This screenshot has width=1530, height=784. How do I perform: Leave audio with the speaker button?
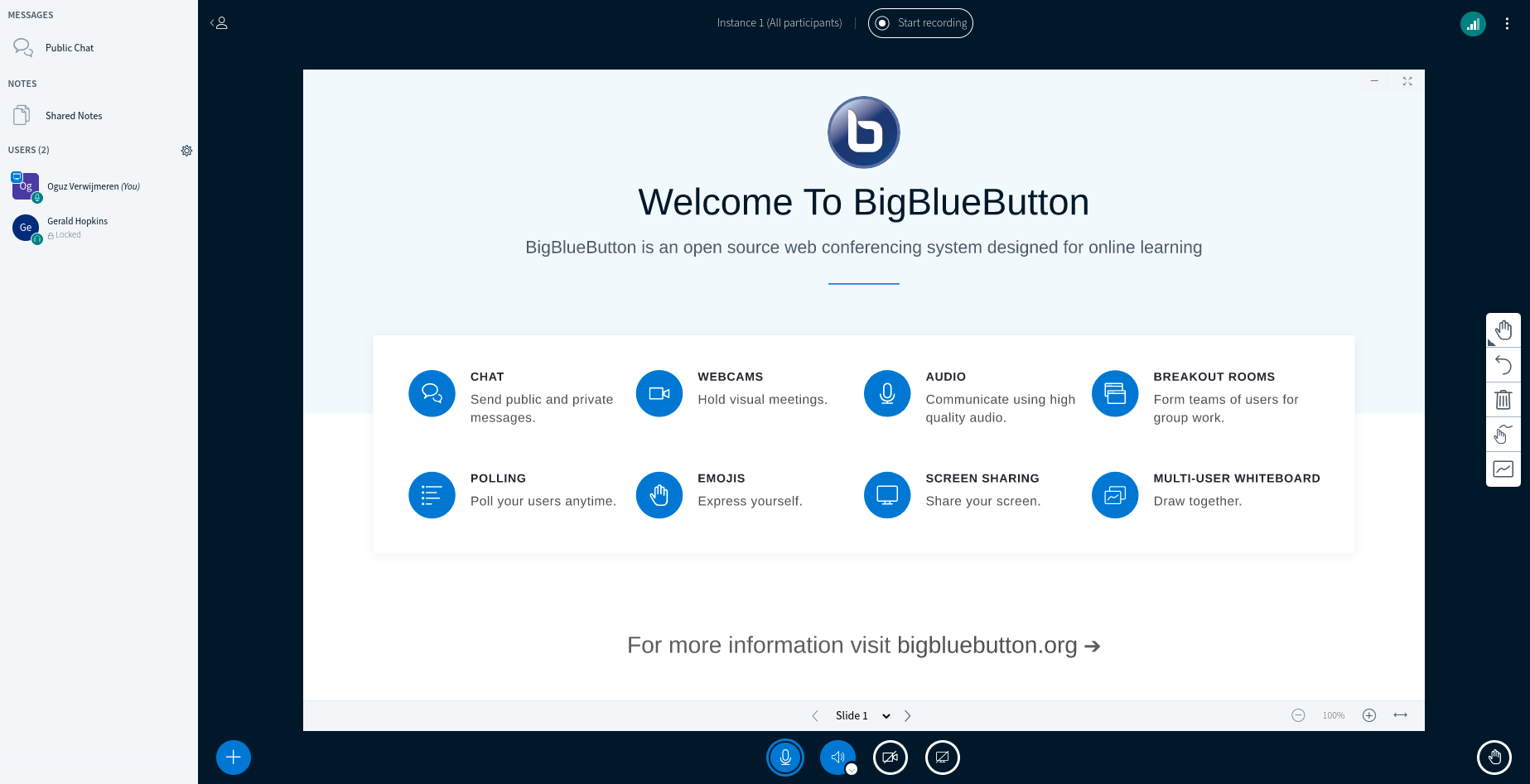click(x=837, y=758)
